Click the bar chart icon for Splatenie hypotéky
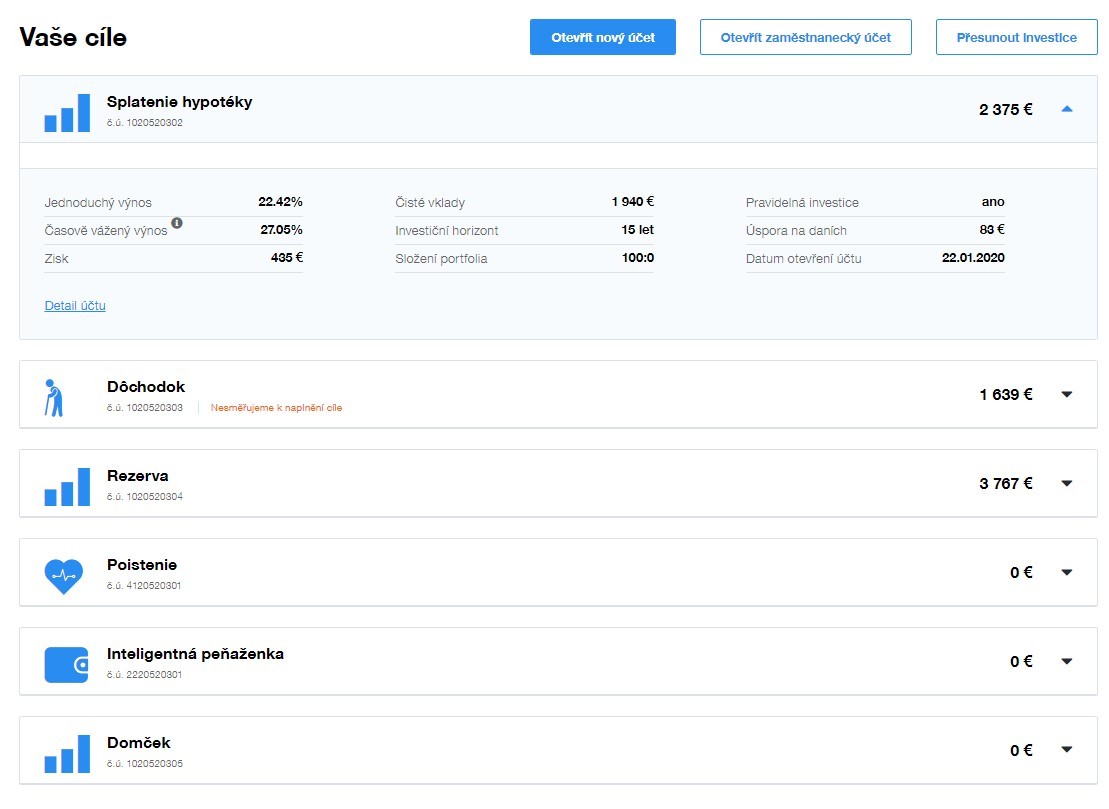The height and width of the screenshot is (809, 1109). [67, 113]
